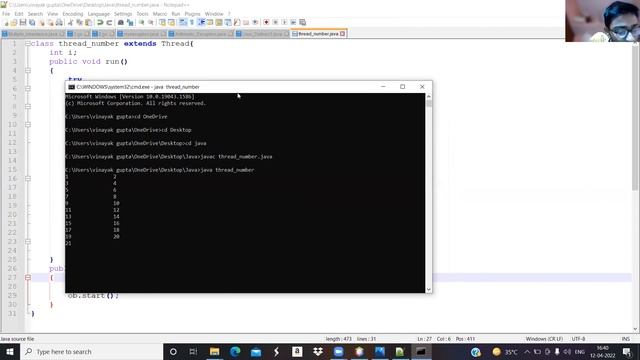Image resolution: width=640 pixels, height=360 pixels.
Task: Undo the last edit via the toolbar
Action: click(100, 22)
